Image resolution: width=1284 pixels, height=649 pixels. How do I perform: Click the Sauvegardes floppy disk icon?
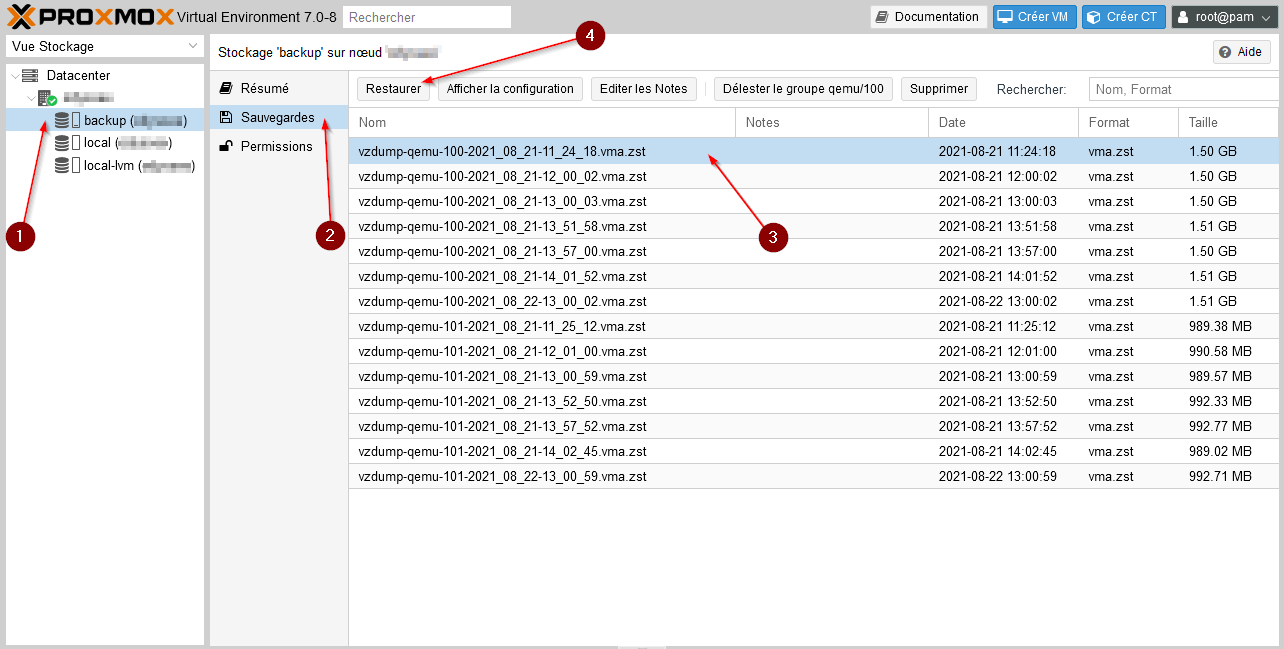point(226,118)
